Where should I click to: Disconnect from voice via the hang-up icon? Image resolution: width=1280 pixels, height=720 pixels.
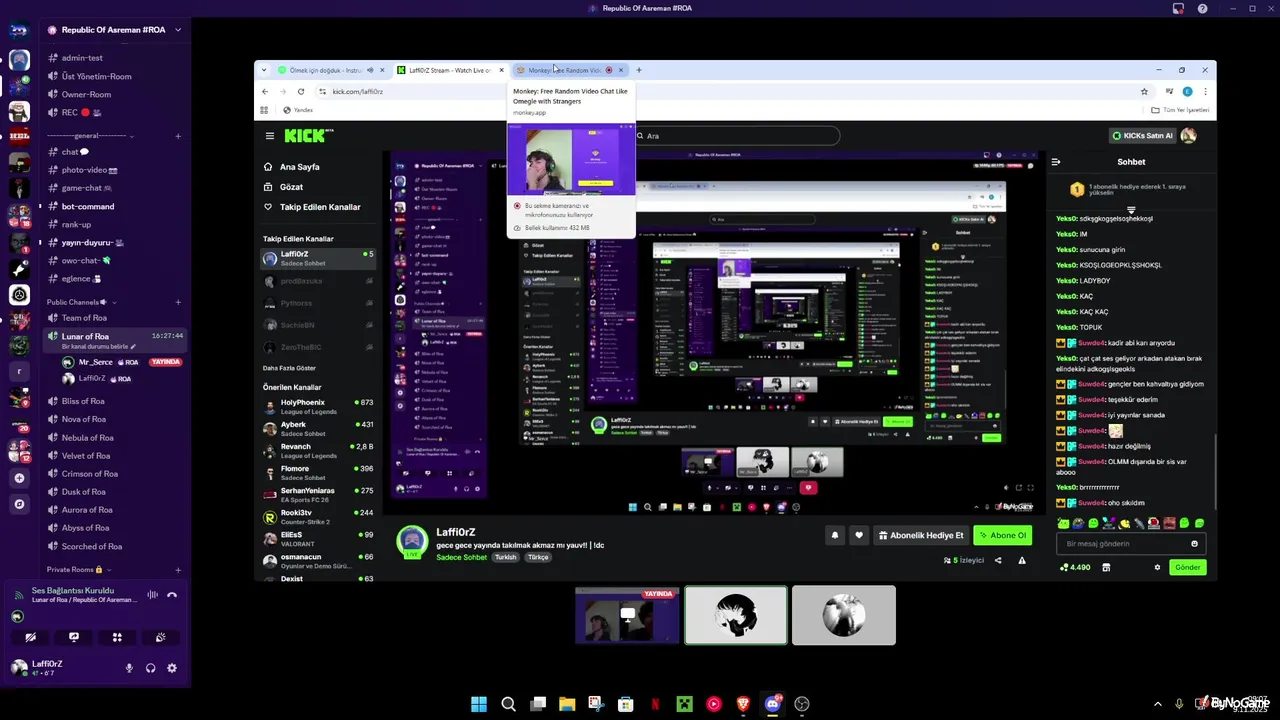tap(172, 595)
